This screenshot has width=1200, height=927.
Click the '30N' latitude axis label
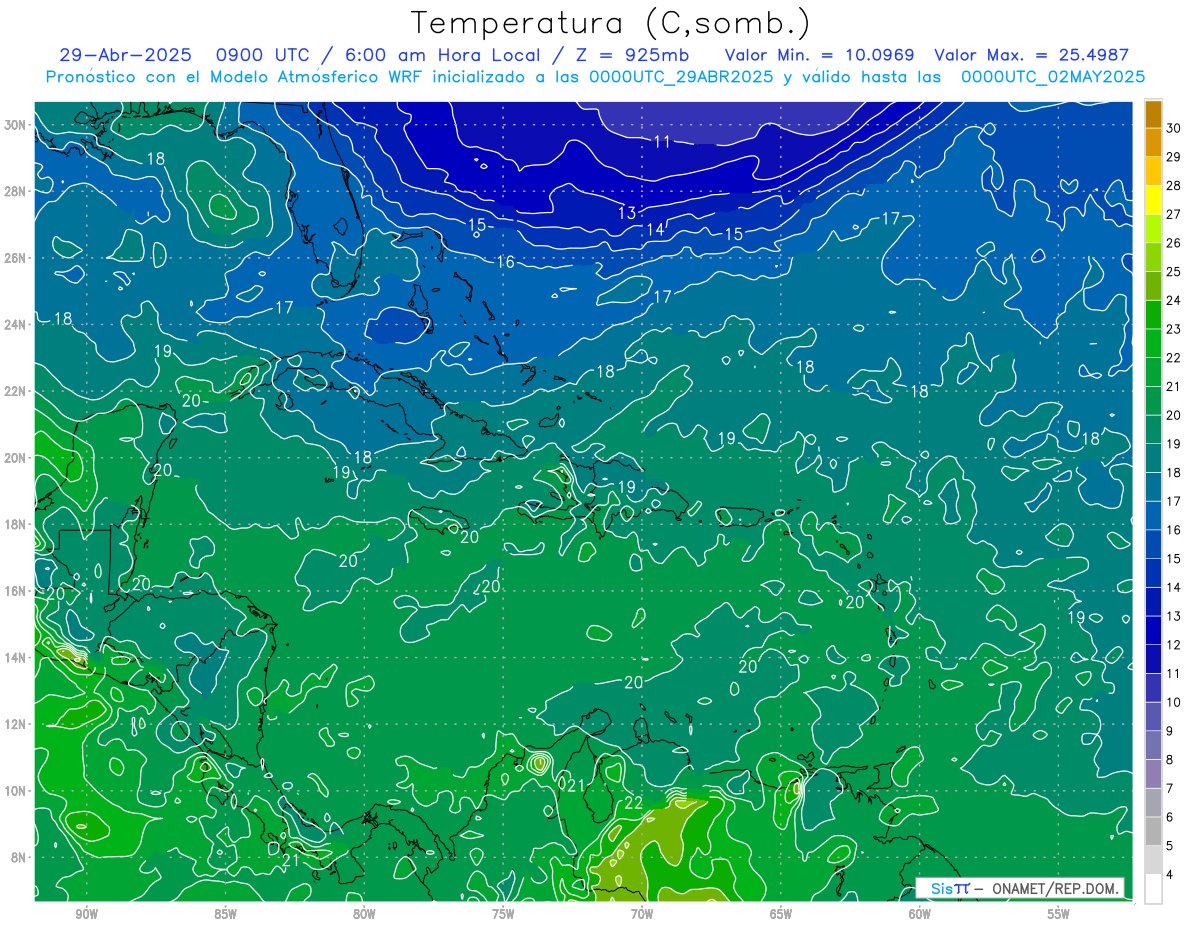(16, 125)
